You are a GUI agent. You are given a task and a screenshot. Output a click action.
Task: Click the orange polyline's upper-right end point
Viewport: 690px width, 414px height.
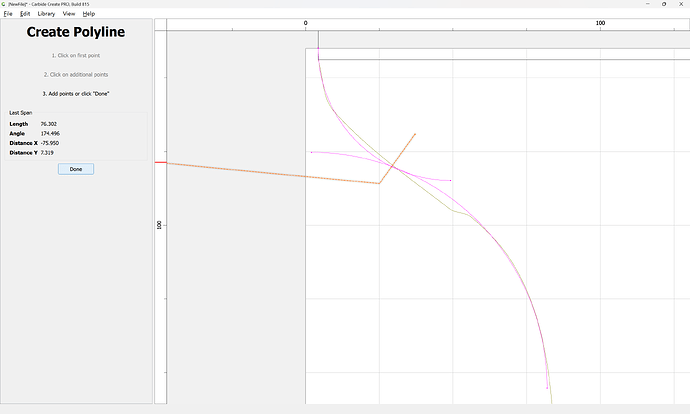click(x=415, y=133)
